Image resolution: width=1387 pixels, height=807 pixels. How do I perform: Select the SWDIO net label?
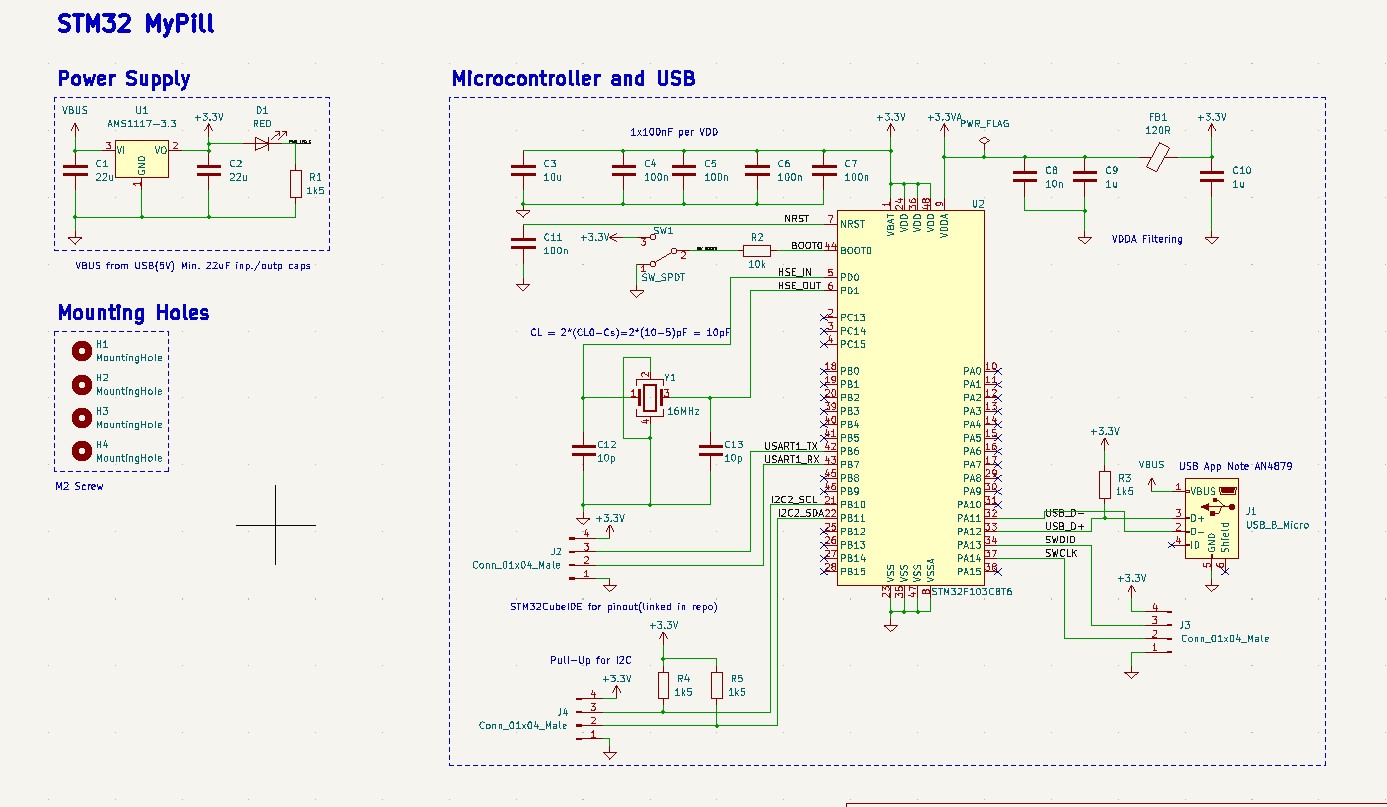[x=1060, y=540]
